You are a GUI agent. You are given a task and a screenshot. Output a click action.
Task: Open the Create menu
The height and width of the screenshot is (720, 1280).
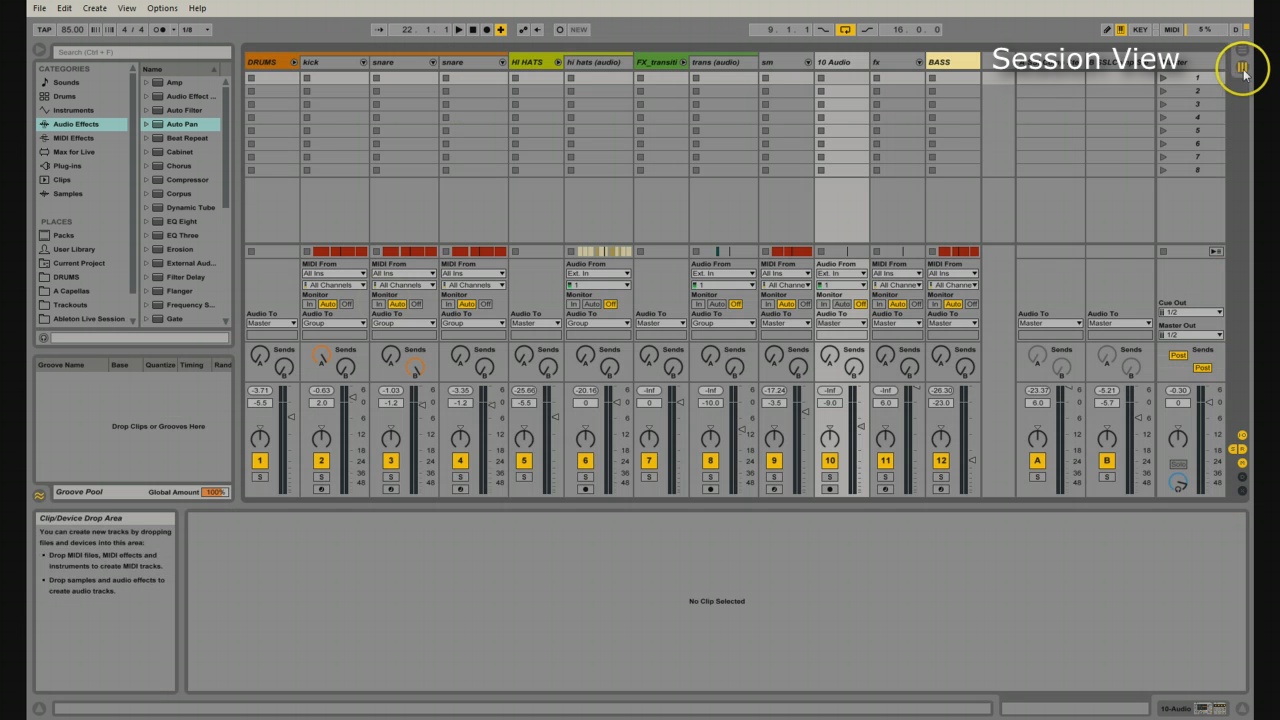(x=94, y=8)
